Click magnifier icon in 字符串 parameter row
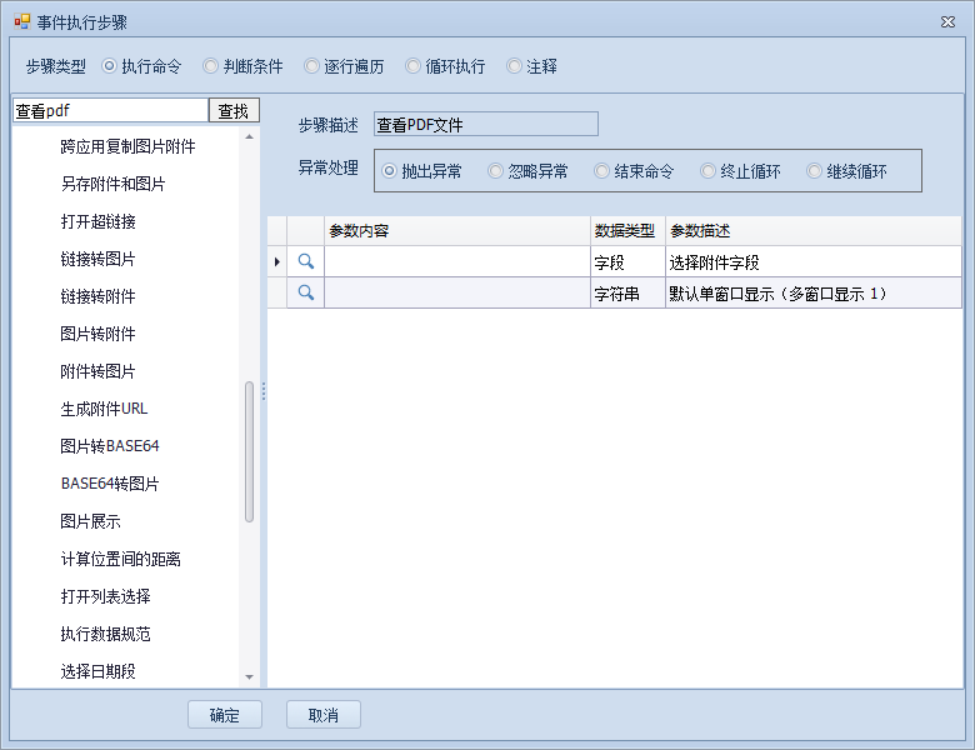This screenshot has width=975, height=750. (307, 293)
